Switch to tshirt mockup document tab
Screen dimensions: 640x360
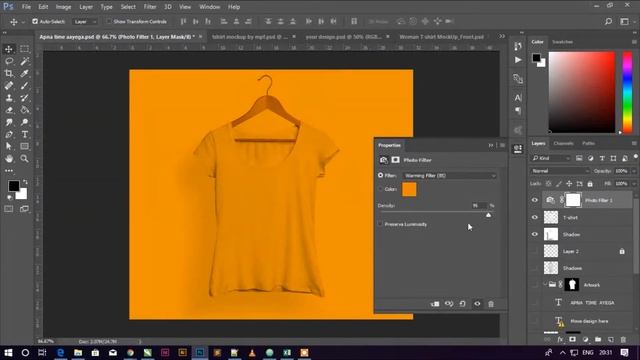point(250,37)
